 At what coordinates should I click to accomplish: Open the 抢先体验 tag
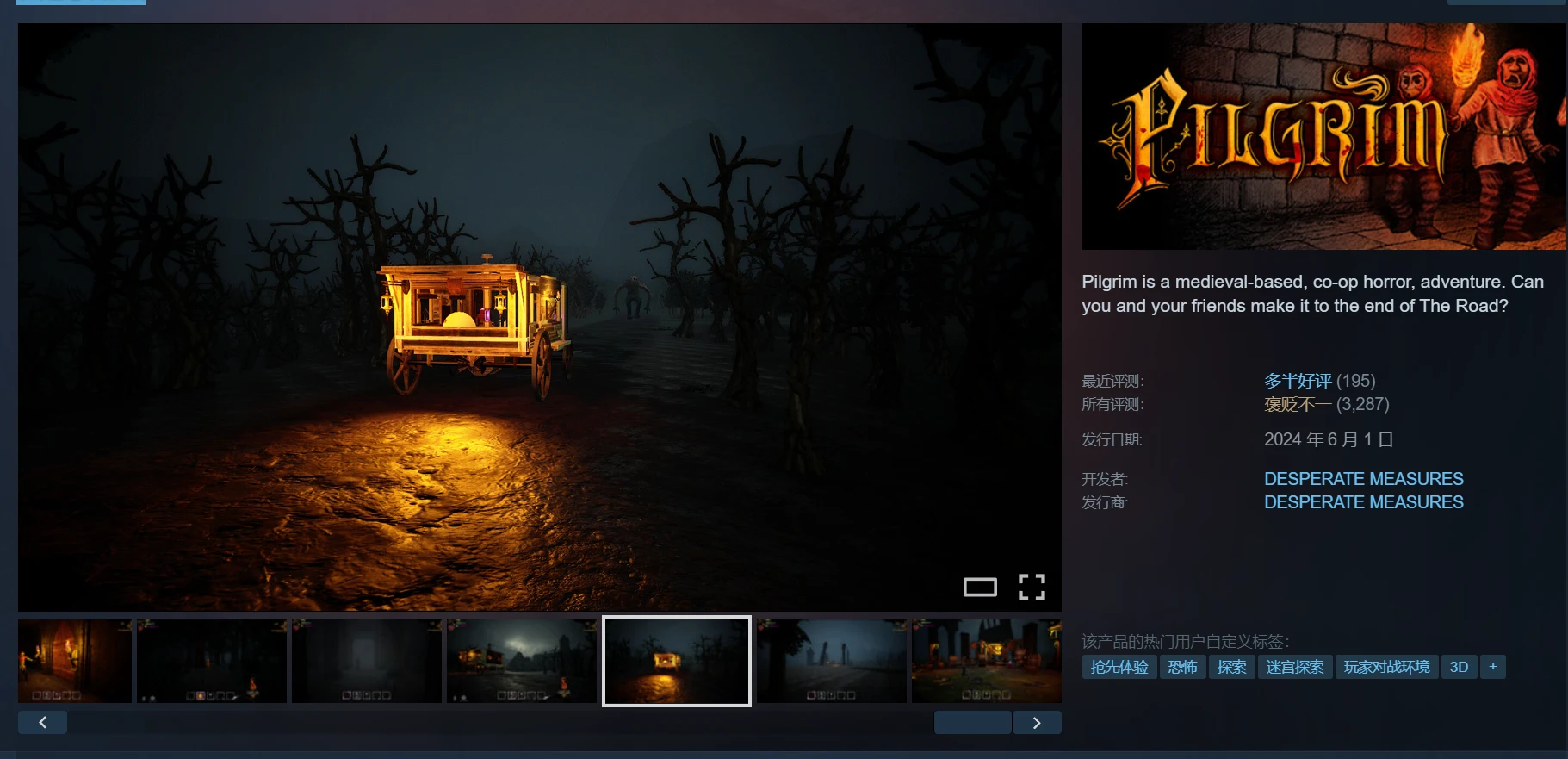[1119, 667]
